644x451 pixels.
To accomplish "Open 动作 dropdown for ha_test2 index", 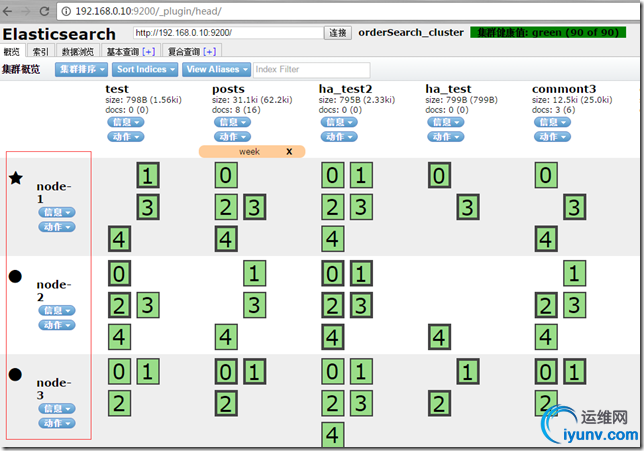I will [x=339, y=137].
